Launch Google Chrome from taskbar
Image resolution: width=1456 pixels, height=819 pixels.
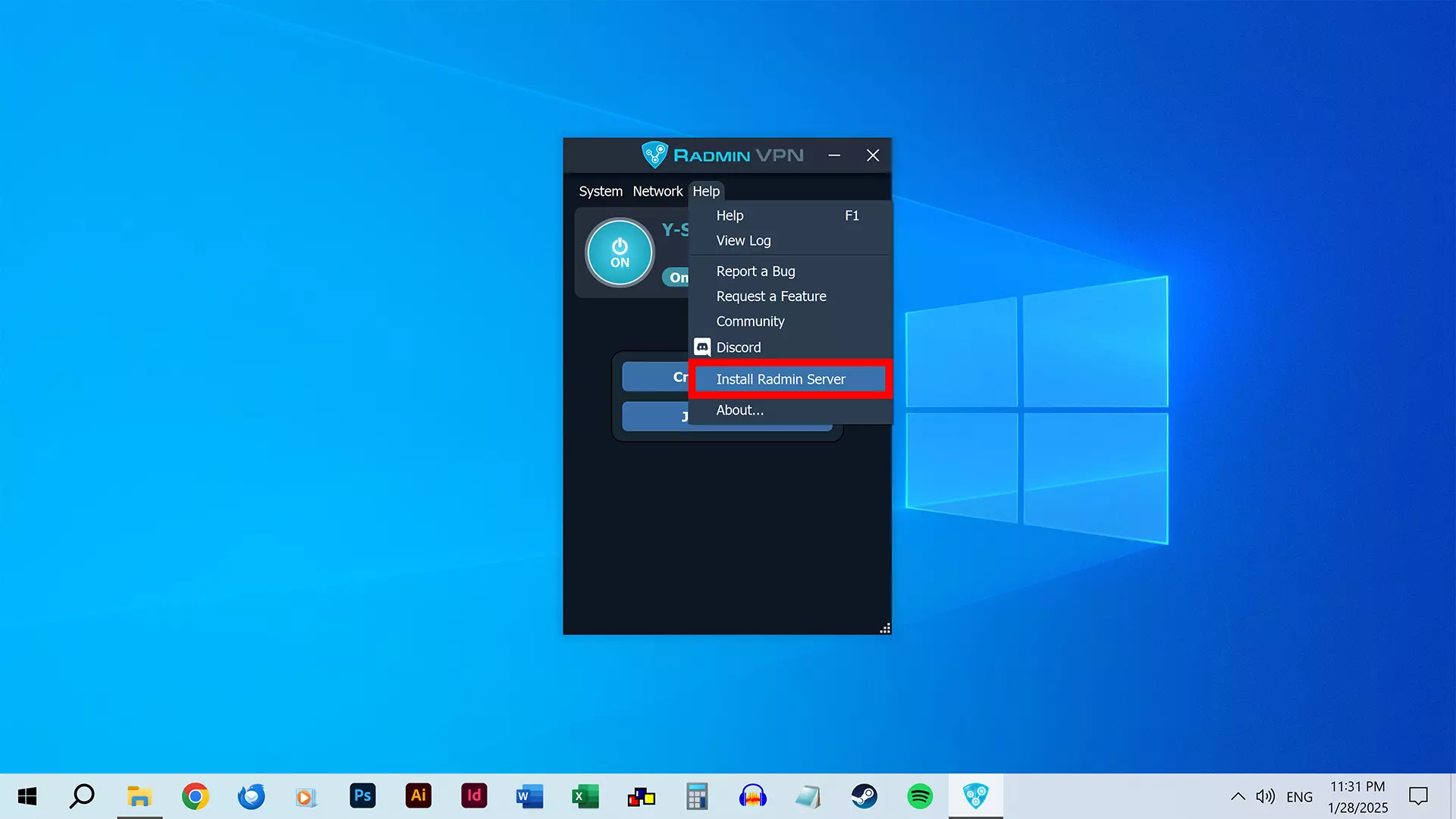coord(195,795)
